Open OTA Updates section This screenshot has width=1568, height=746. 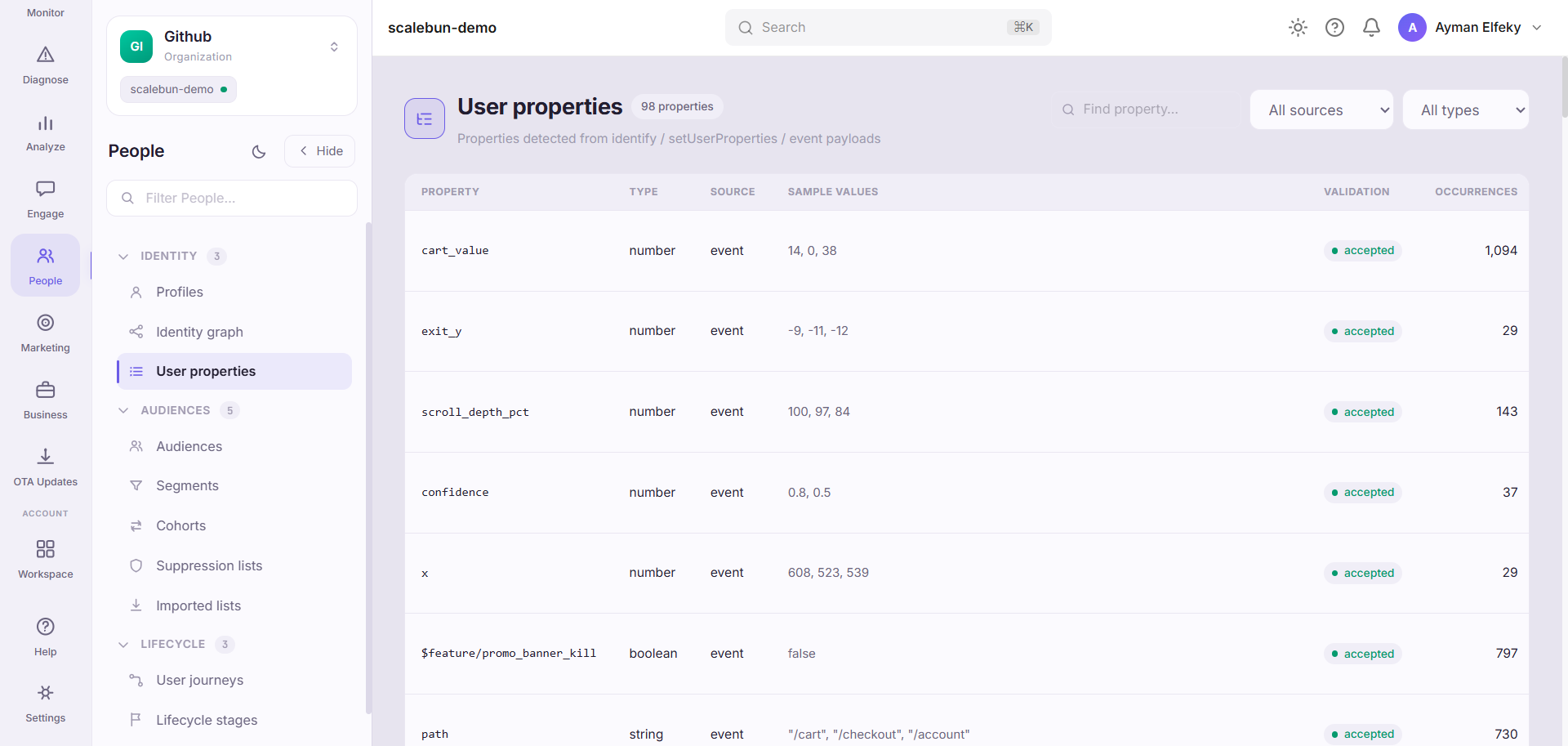(46, 468)
